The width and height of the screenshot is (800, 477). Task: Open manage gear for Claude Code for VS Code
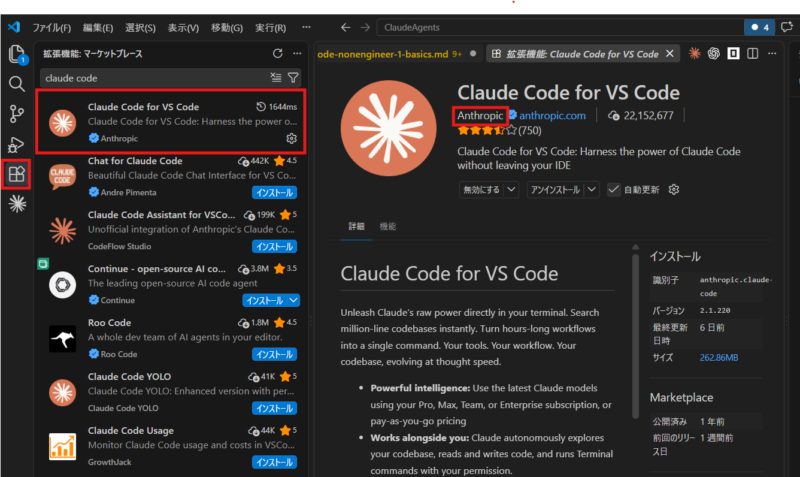click(291, 138)
